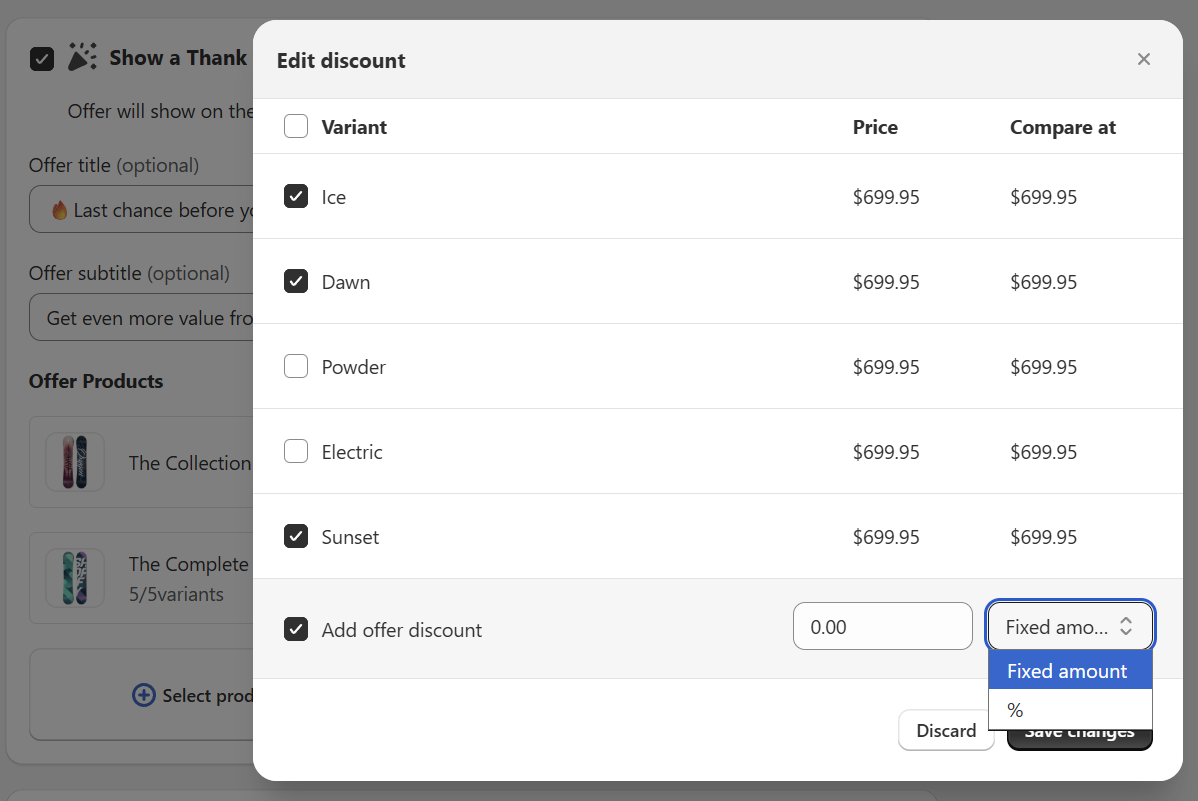Uncheck the Ice variant checkbox
The height and width of the screenshot is (801, 1198).
coord(296,197)
